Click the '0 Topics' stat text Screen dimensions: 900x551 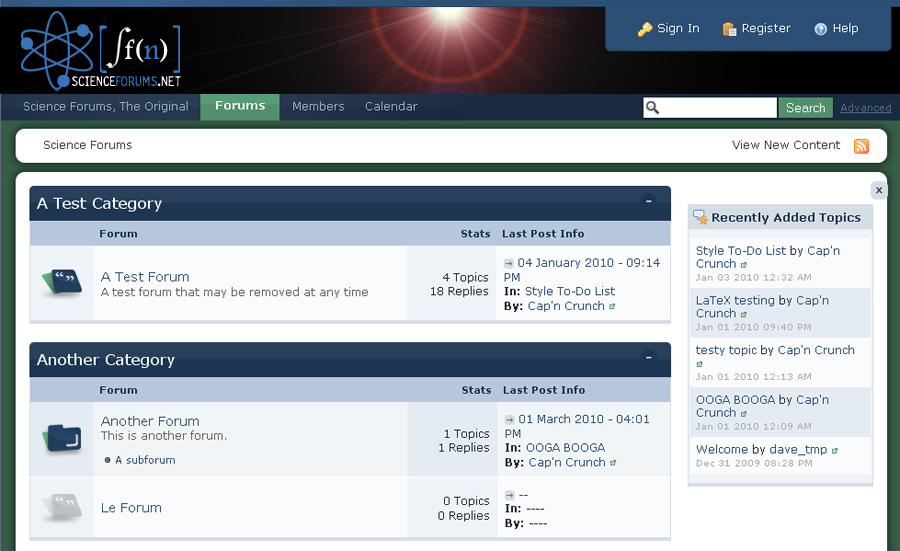466,502
